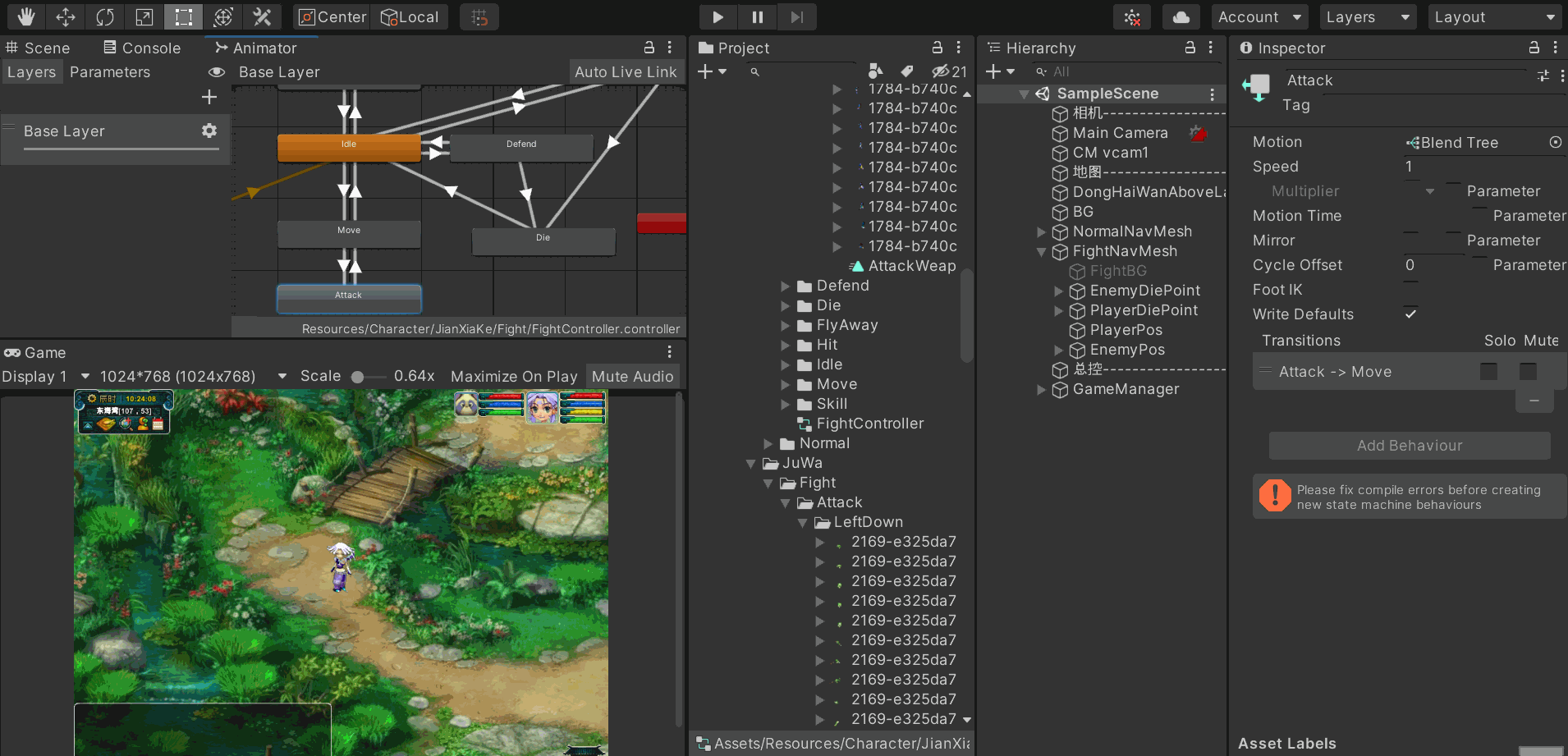Switch to the Scene tab
The image size is (1568, 756).
(x=39, y=48)
